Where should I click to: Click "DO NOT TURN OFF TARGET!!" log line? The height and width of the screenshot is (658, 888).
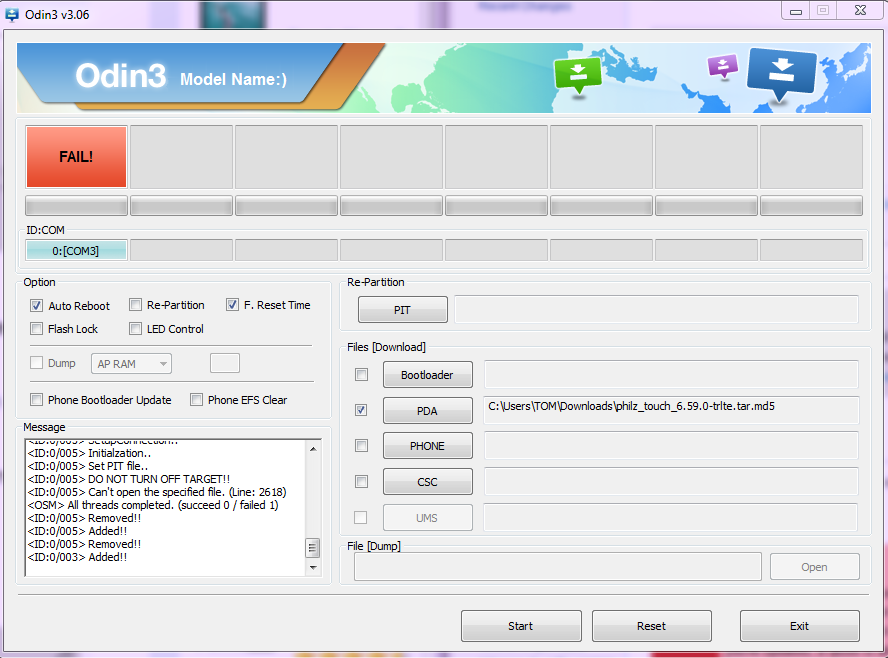coord(129,479)
